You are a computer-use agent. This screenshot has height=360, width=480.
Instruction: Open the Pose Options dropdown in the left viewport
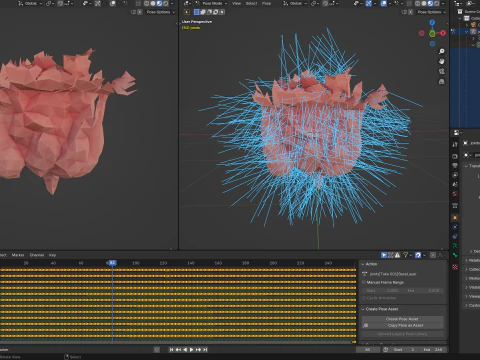(x=161, y=12)
